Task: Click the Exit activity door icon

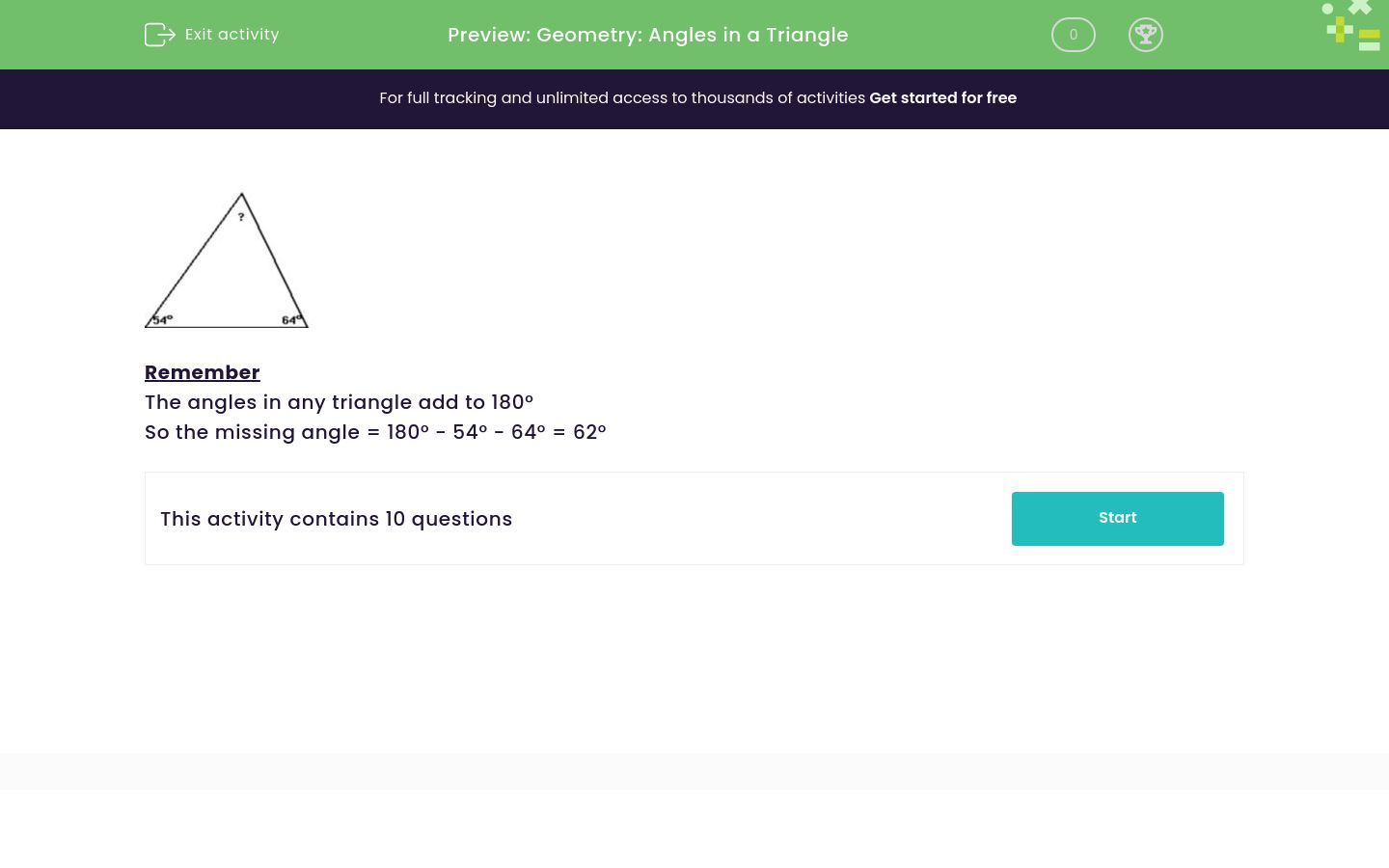Action: pyautogui.click(x=160, y=35)
